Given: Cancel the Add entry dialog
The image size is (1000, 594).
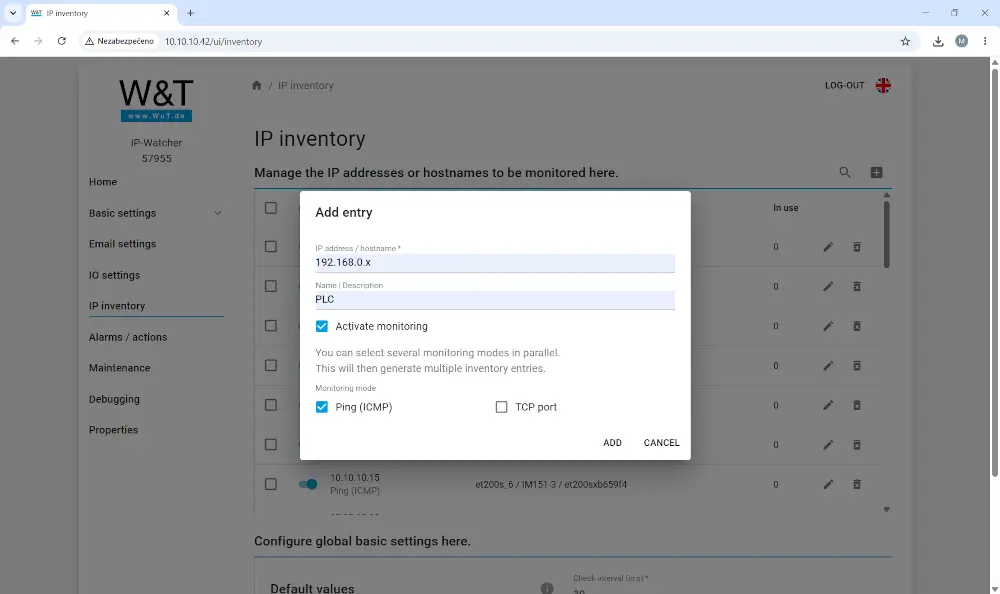Looking at the screenshot, I should [x=661, y=443].
